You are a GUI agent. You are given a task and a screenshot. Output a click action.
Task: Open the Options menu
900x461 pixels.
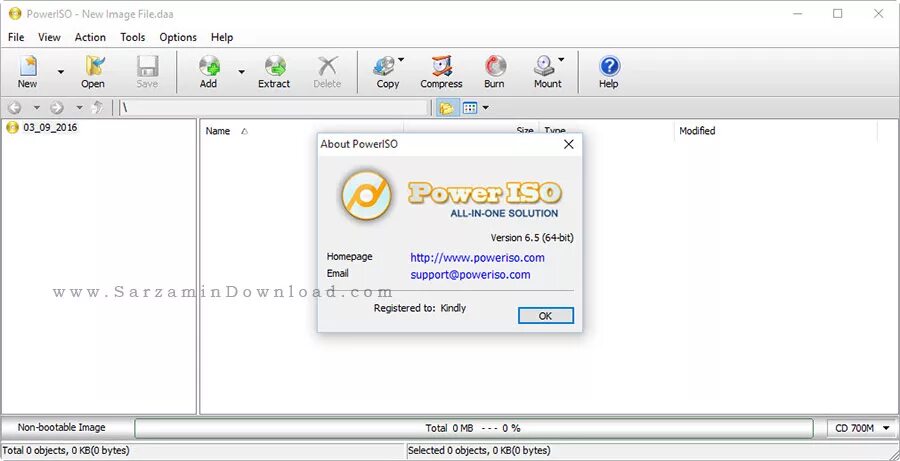pos(178,37)
